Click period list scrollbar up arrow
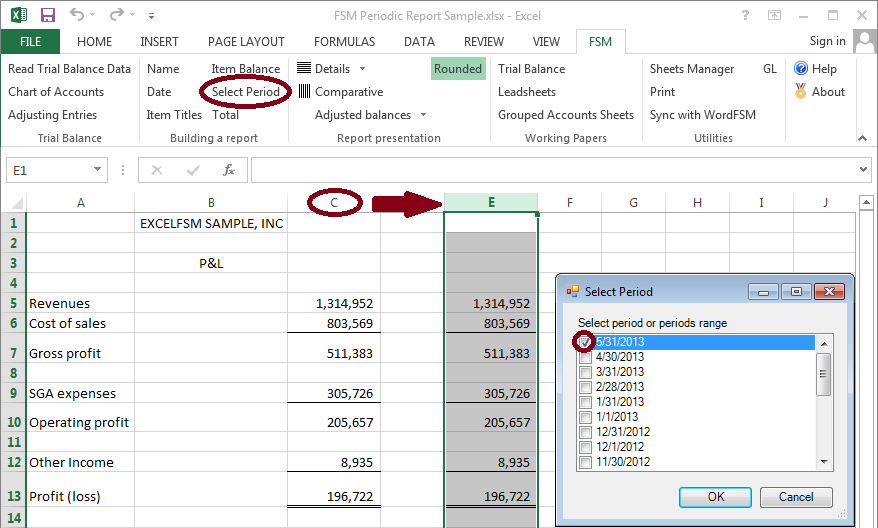This screenshot has height=528, width=878. tap(824, 343)
